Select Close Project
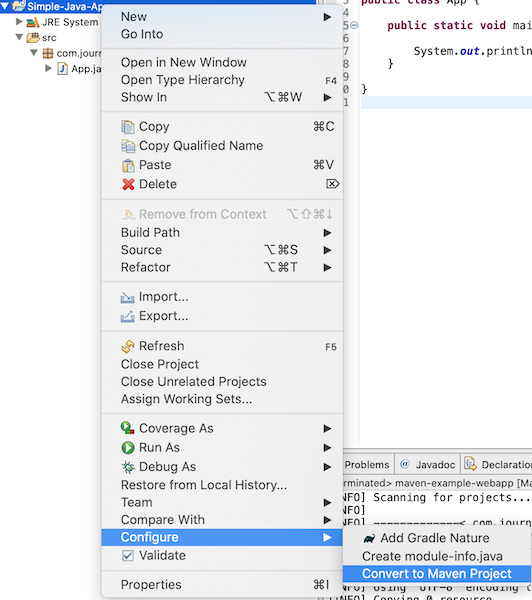 pyautogui.click(x=222, y=364)
